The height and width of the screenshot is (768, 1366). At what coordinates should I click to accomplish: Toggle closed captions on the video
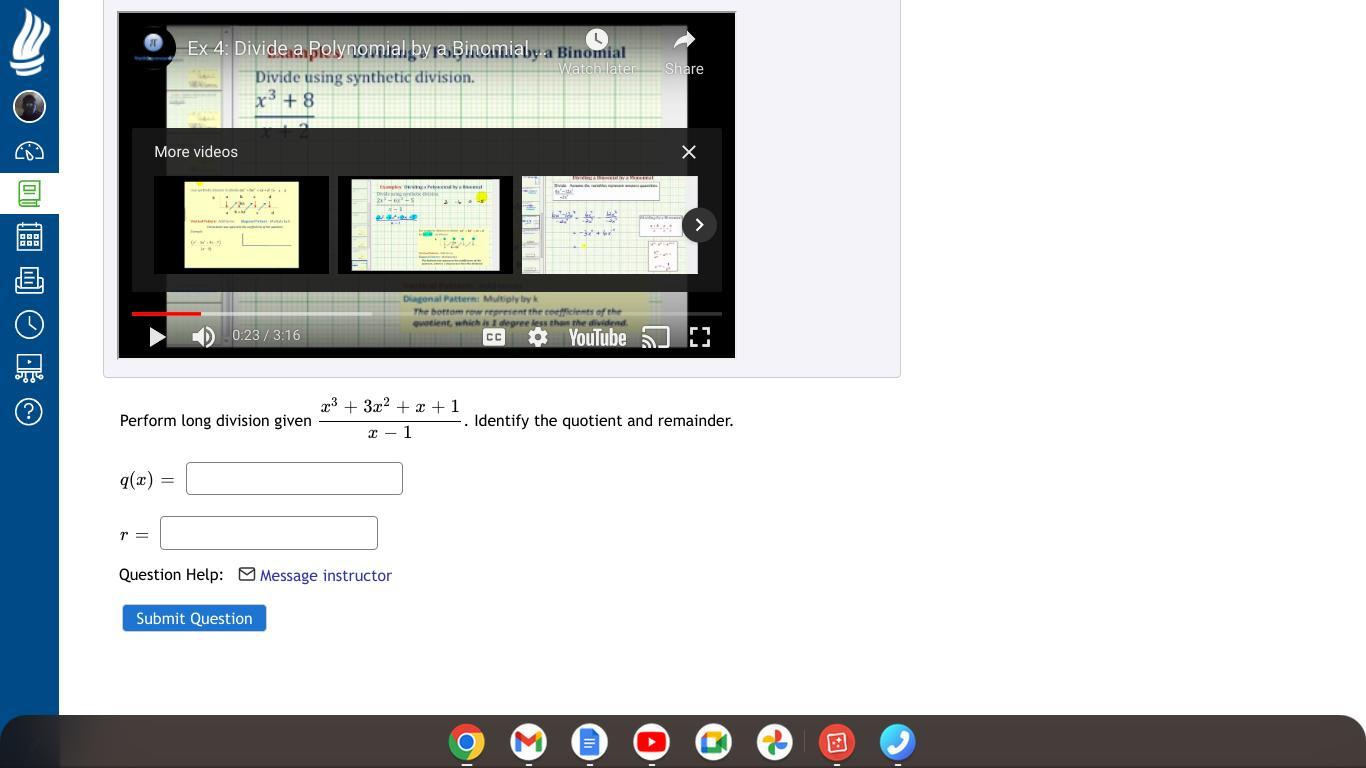(494, 337)
